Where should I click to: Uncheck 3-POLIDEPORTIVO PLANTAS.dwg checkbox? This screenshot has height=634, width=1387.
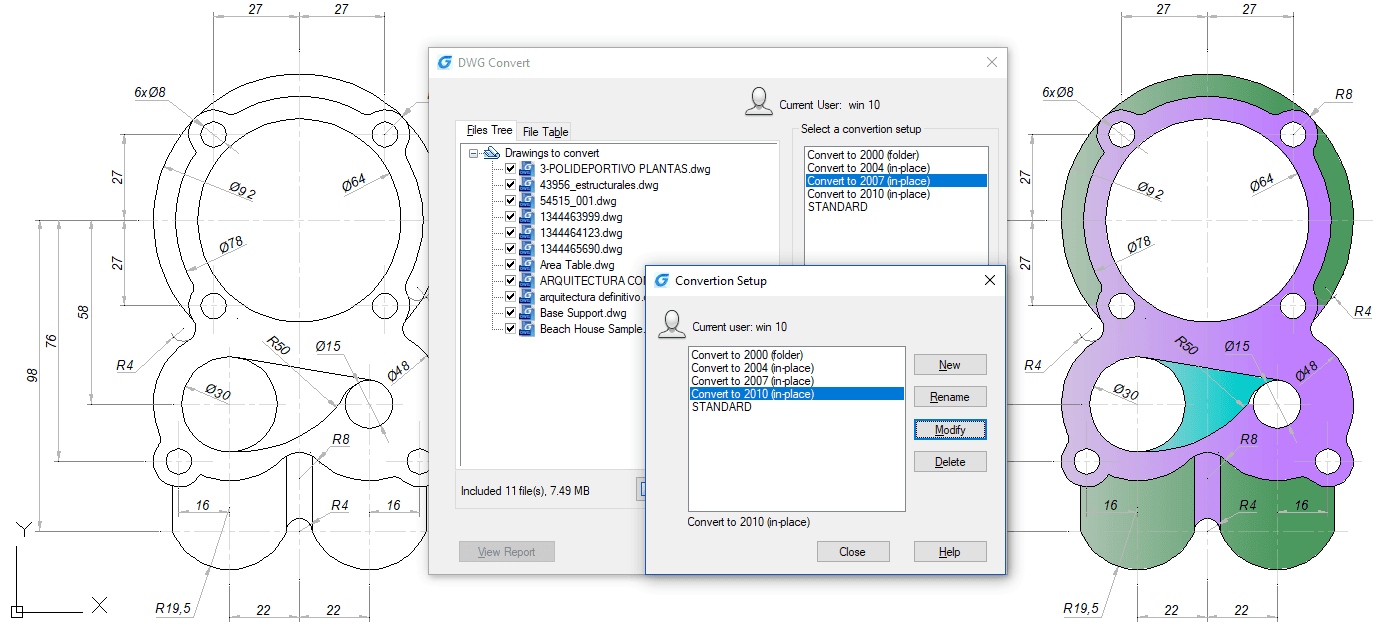[x=511, y=169]
